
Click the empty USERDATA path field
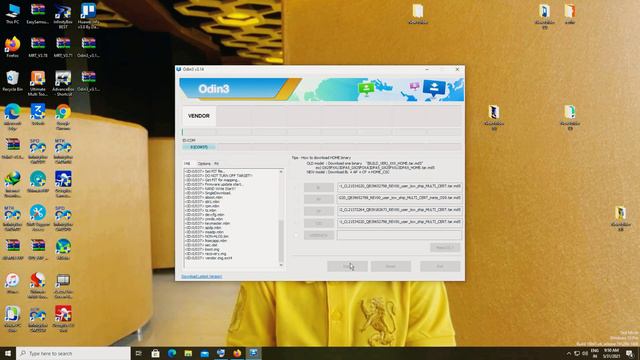click(x=400, y=235)
